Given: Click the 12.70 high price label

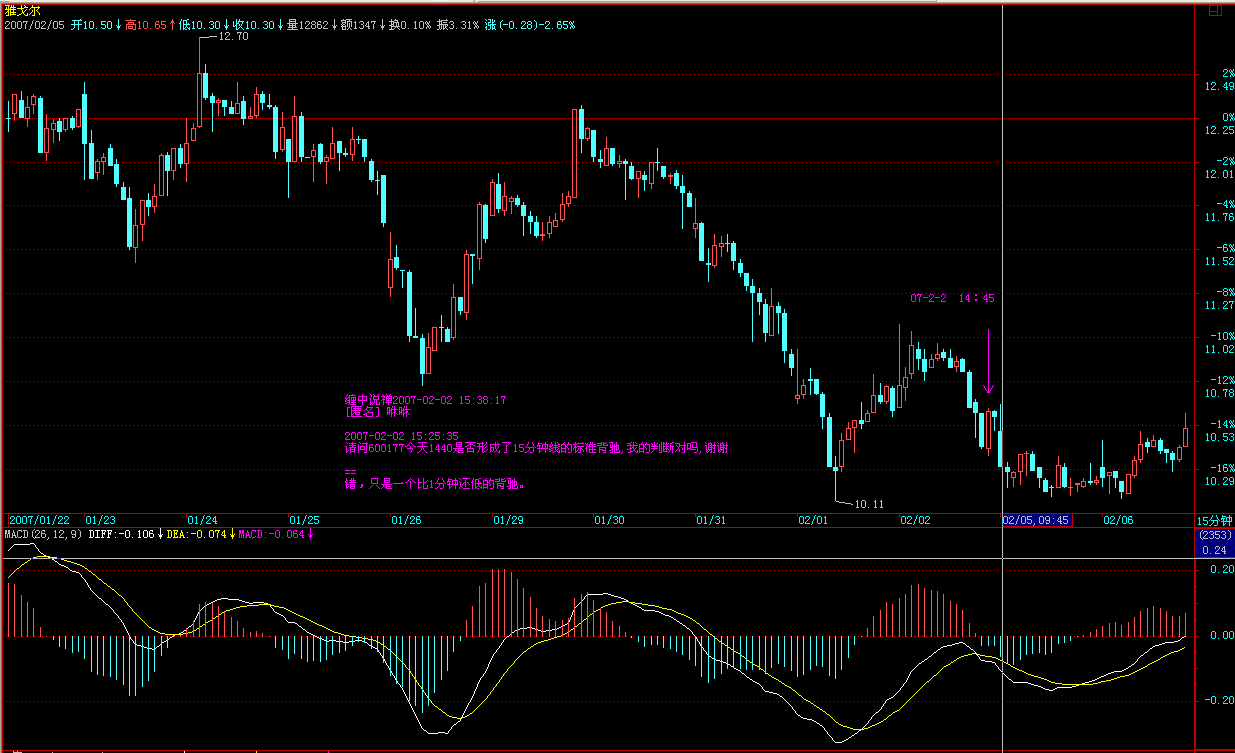Looking at the screenshot, I should click(x=233, y=36).
